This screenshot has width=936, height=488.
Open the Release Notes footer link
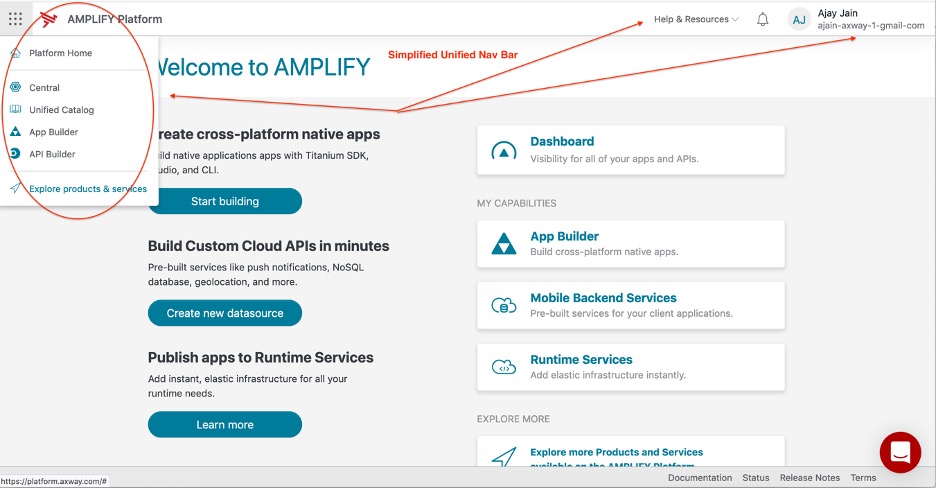pyautogui.click(x=809, y=478)
